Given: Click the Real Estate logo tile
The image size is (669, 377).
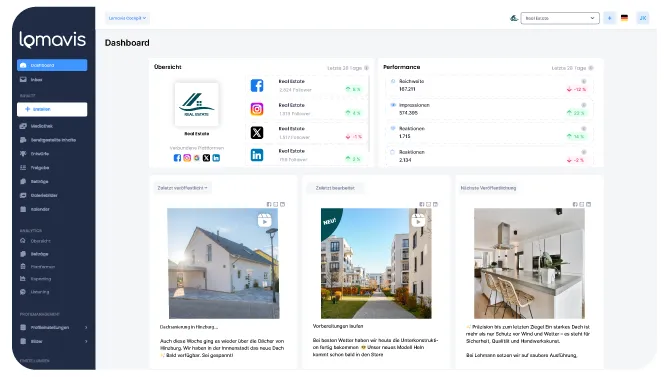Looking at the screenshot, I should pyautogui.click(x=197, y=104).
